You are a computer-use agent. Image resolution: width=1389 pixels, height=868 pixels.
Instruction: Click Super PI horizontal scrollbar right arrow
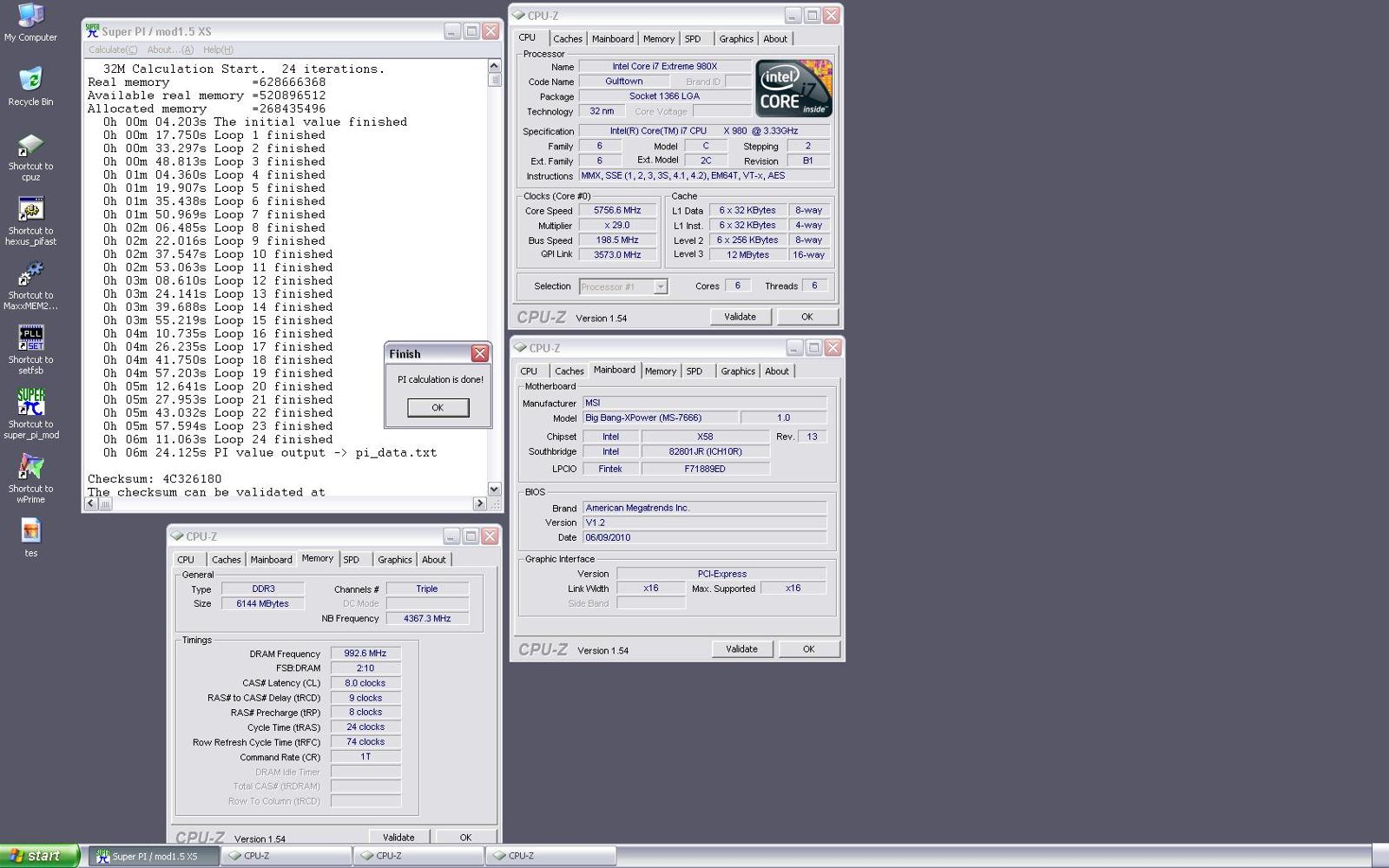[479, 503]
